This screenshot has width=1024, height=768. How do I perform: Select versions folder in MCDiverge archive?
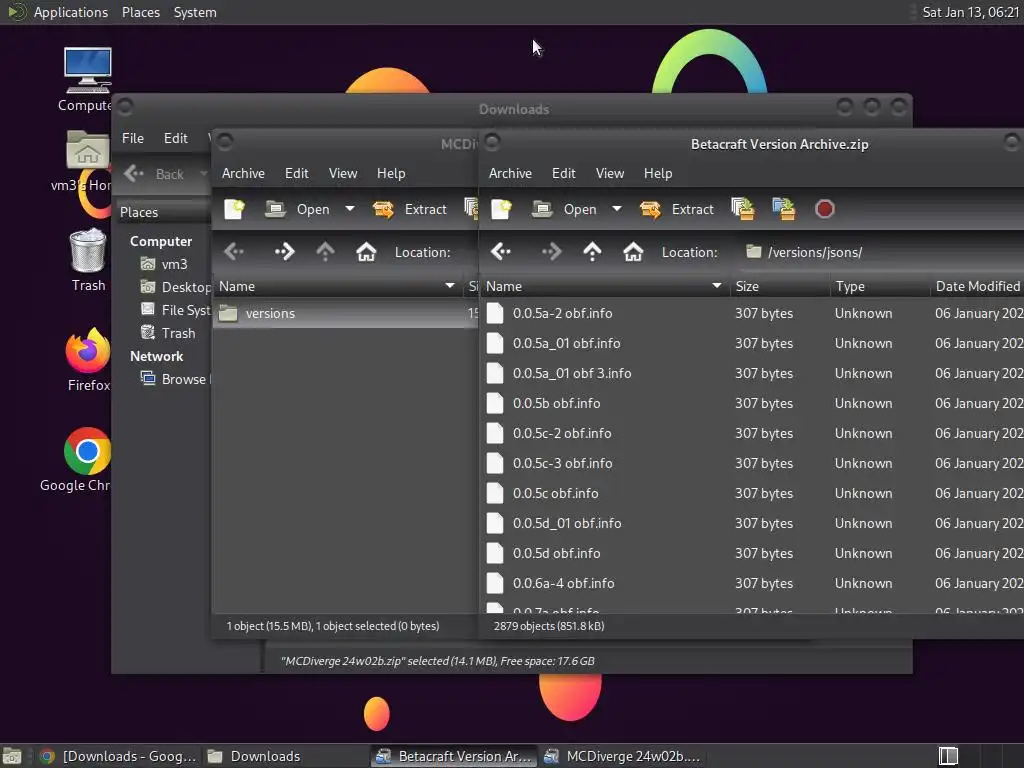(345, 313)
